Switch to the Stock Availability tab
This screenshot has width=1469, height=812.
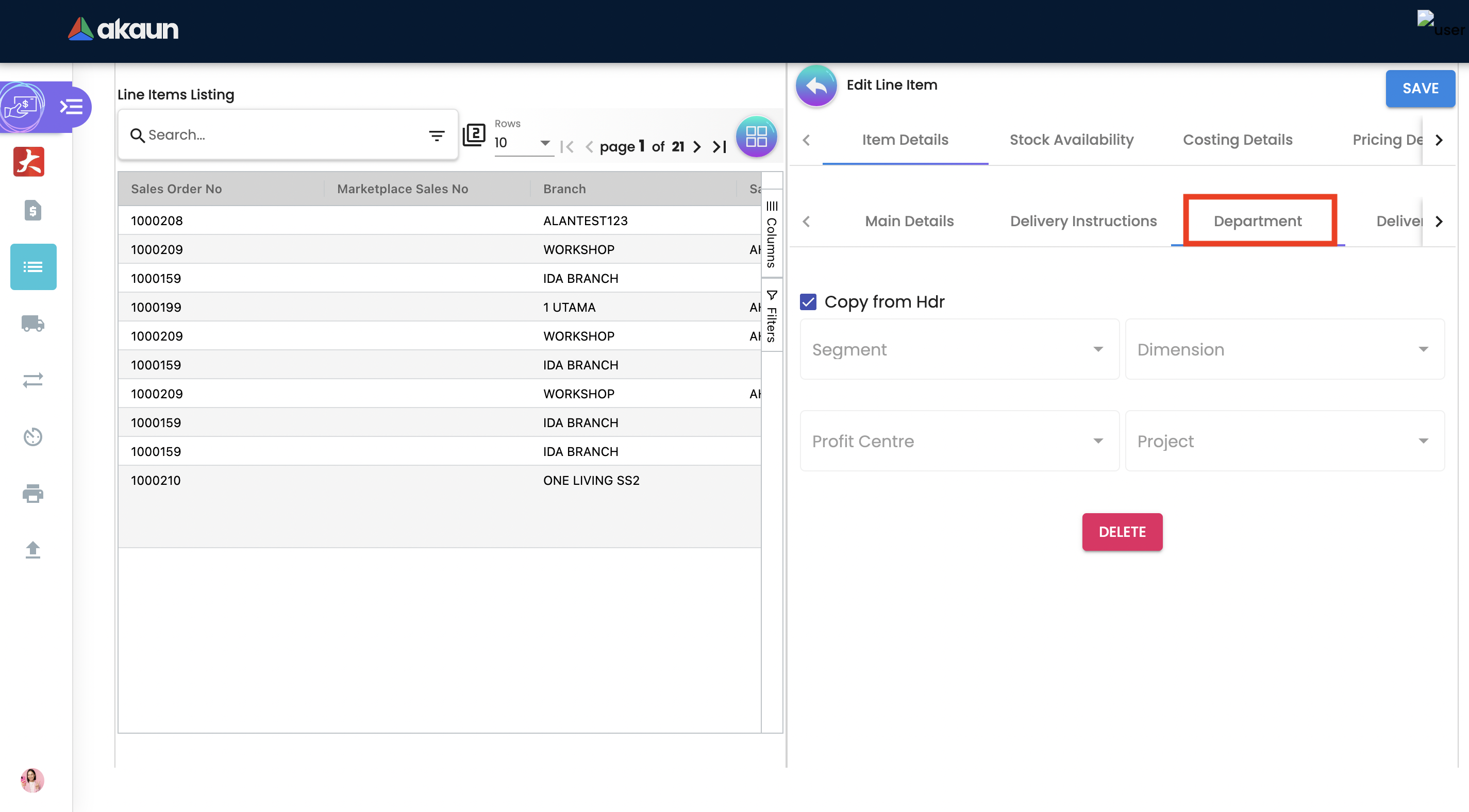(1071, 140)
